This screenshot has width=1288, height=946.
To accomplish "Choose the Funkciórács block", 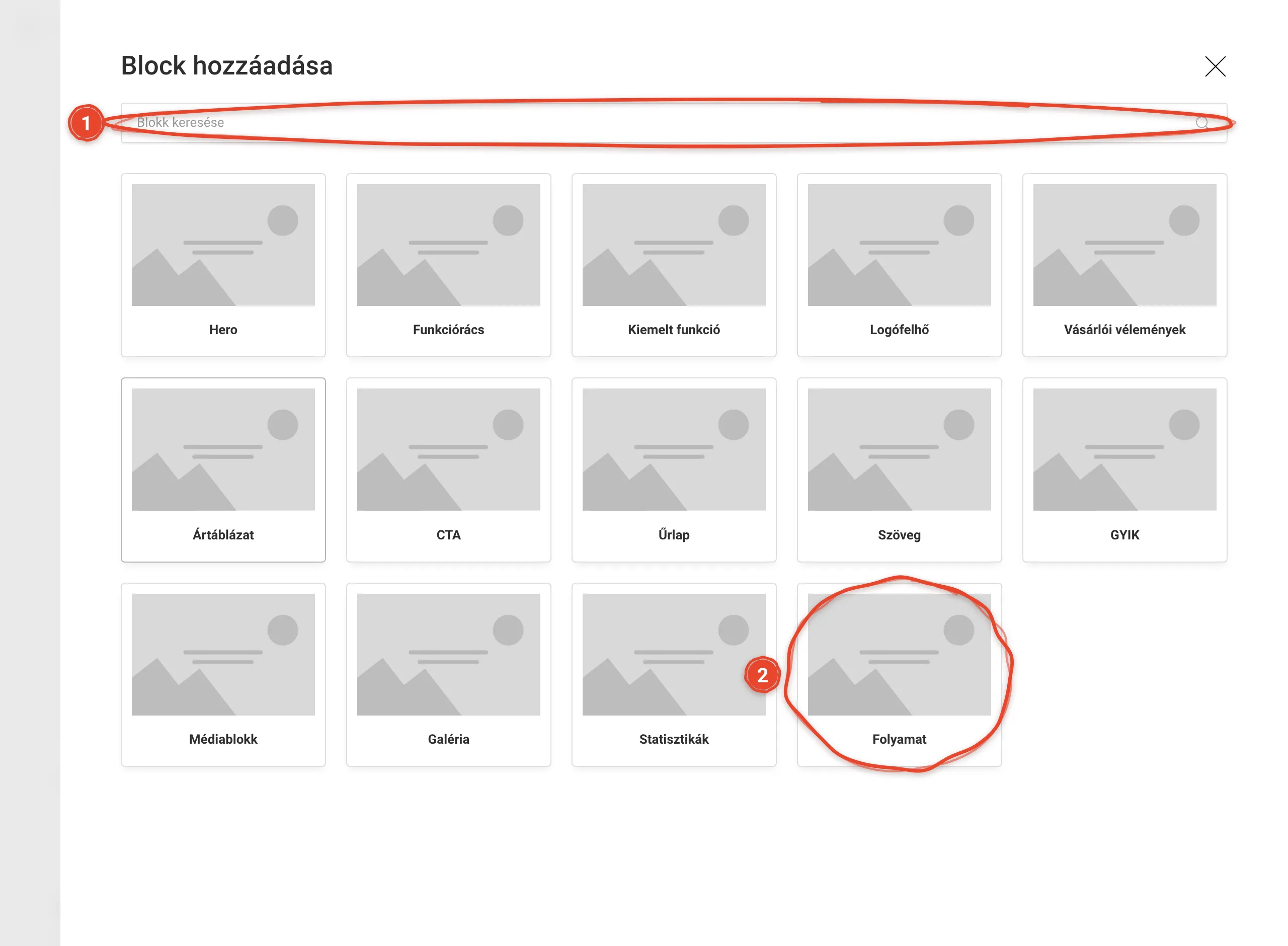I will pyautogui.click(x=448, y=265).
